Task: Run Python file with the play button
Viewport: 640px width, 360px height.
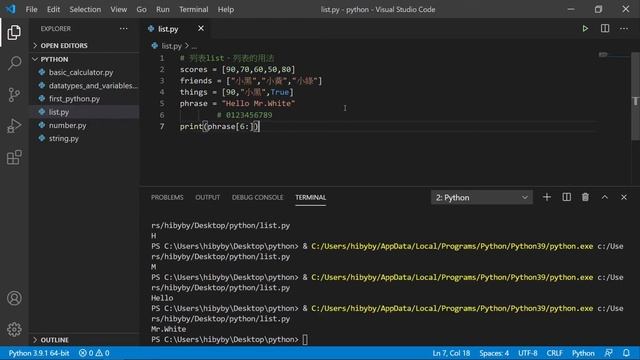Action: point(585,29)
